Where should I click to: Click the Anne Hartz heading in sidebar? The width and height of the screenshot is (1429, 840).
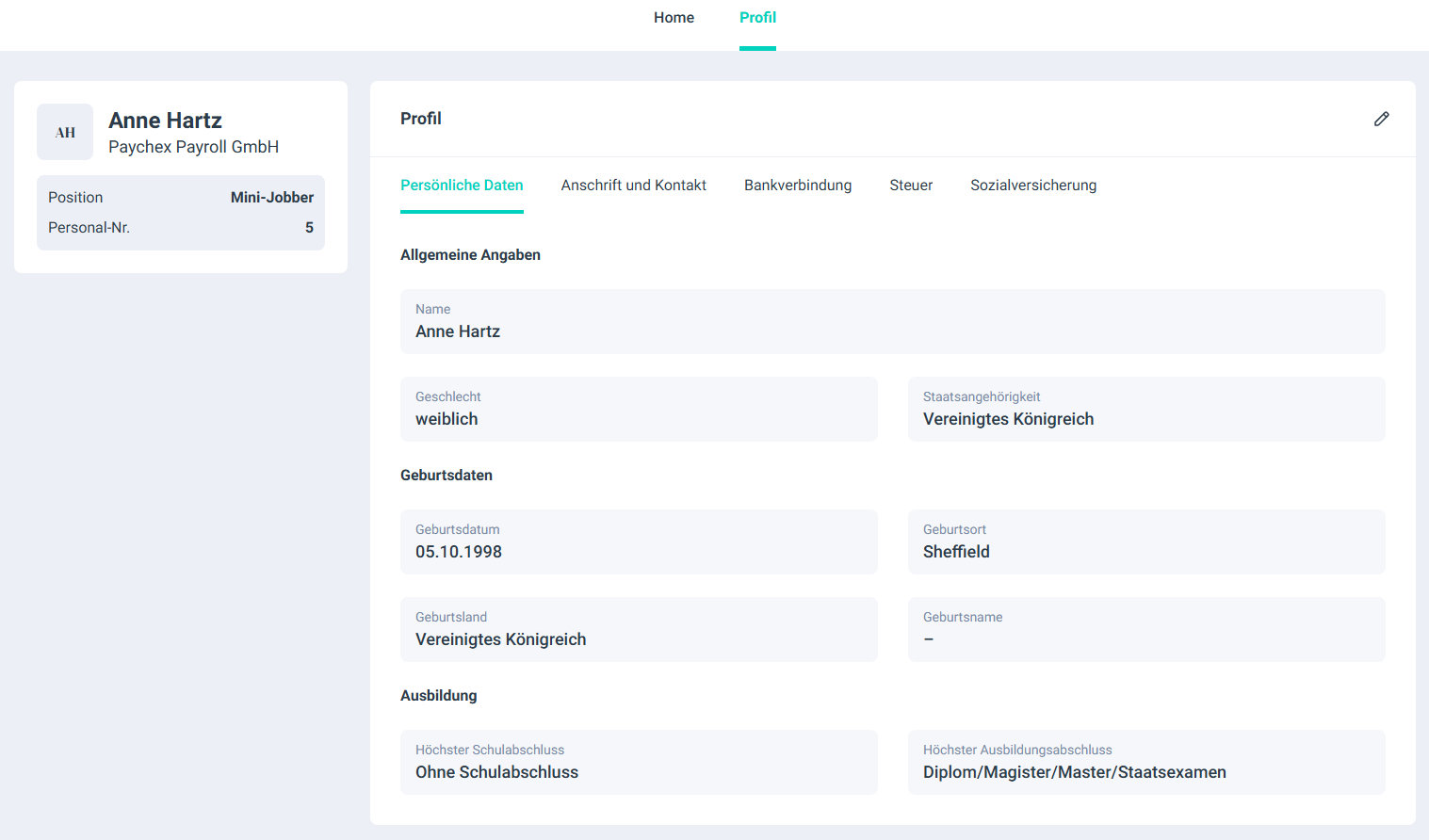pyautogui.click(x=165, y=121)
